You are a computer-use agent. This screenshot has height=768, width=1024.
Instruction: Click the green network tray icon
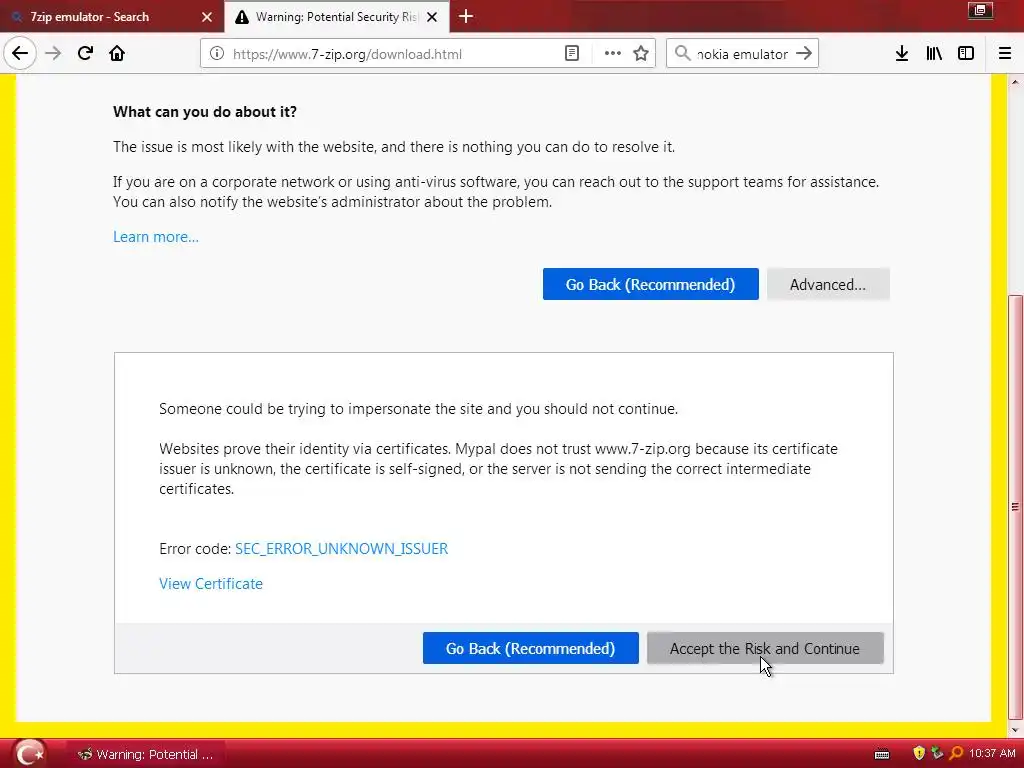click(x=937, y=754)
